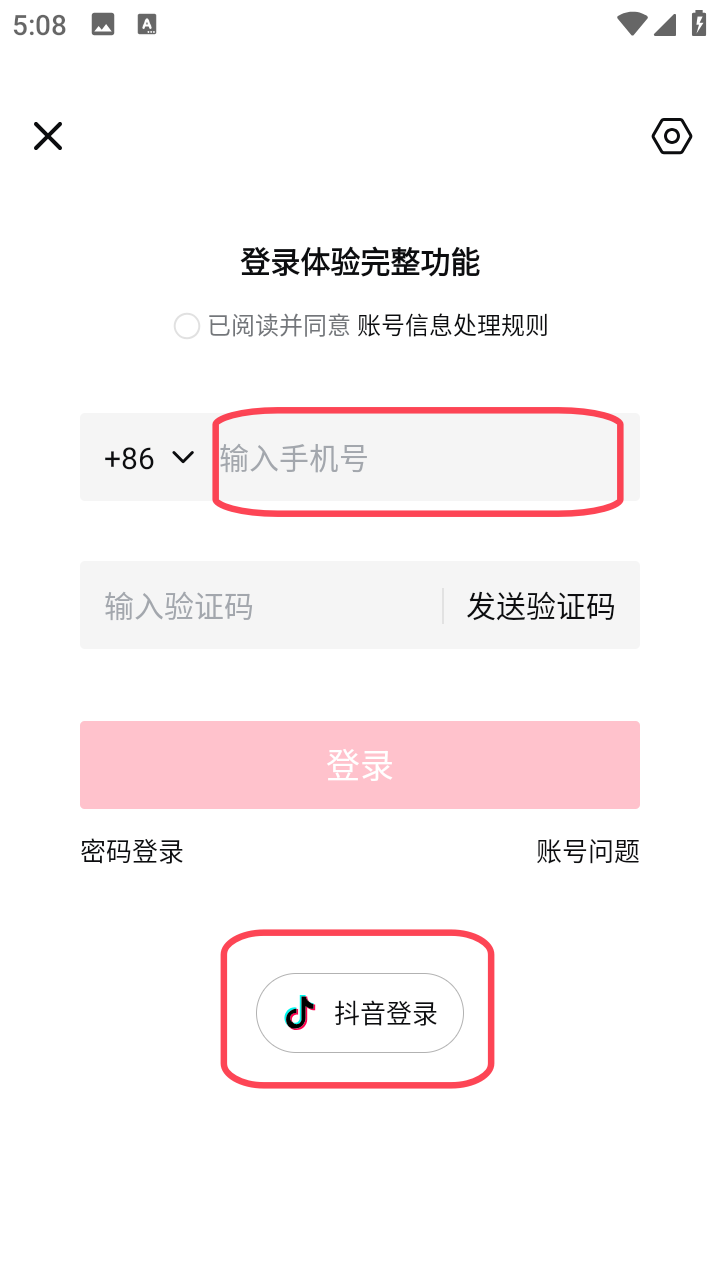This screenshot has width=720, height=1280.
Task: Tap the letter A notification icon
Action: 146,25
